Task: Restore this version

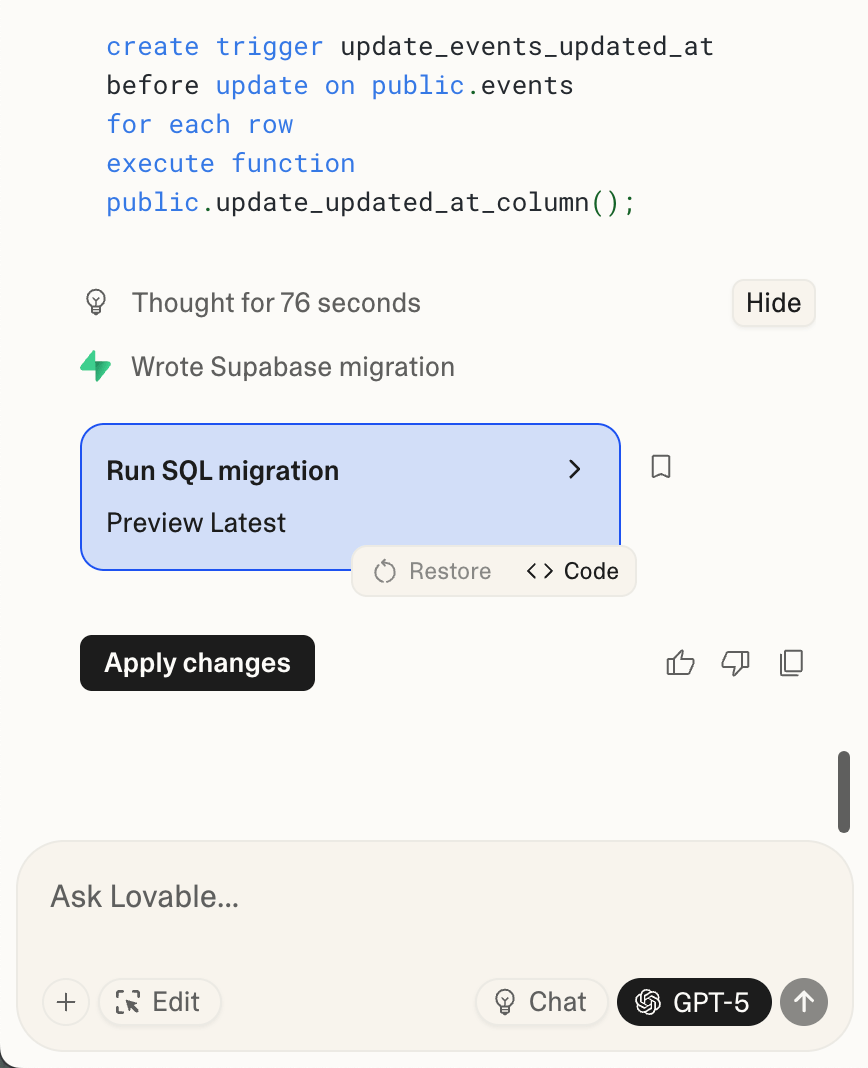Action: pyautogui.click(x=433, y=571)
